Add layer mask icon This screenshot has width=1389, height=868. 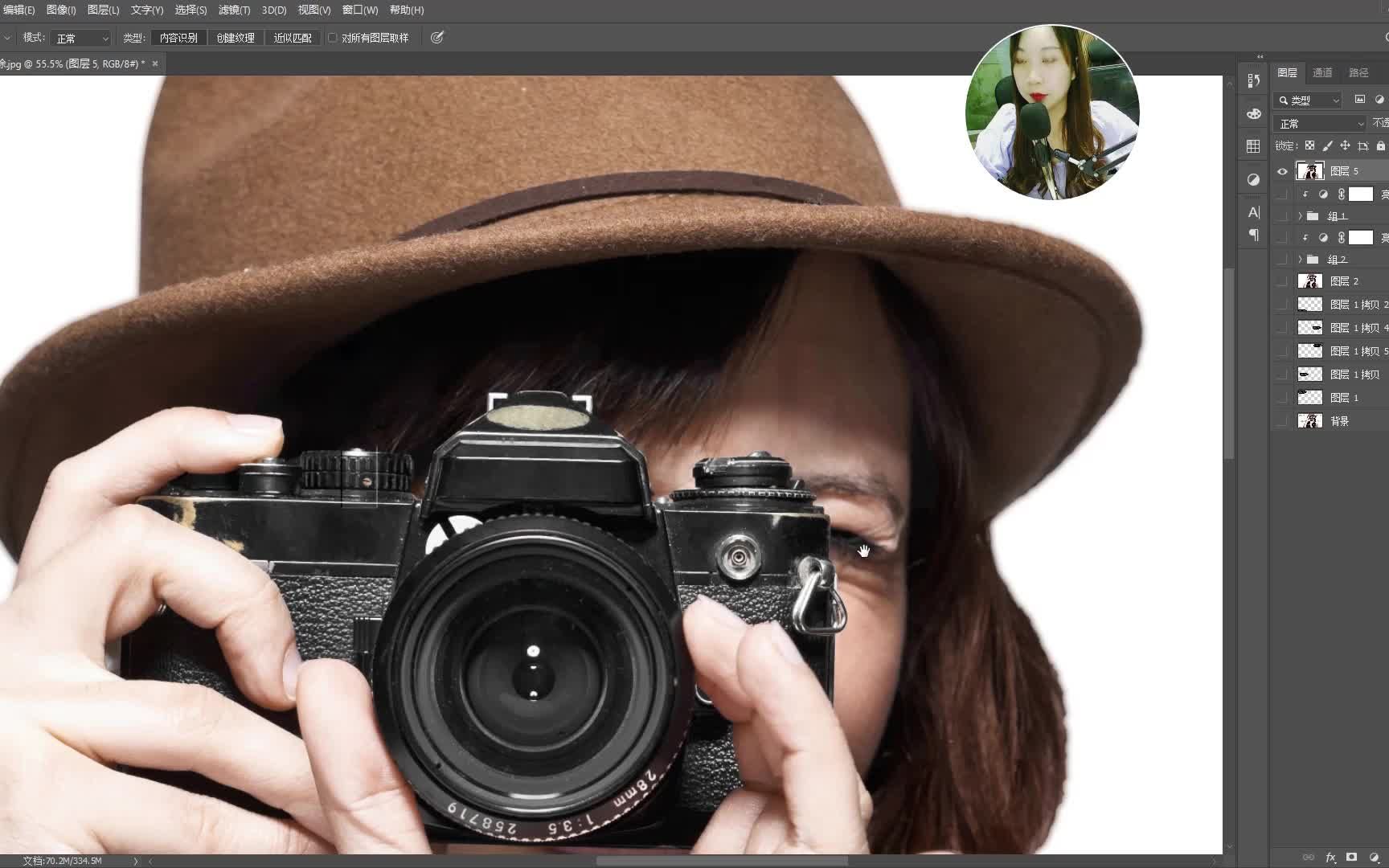tap(1352, 858)
